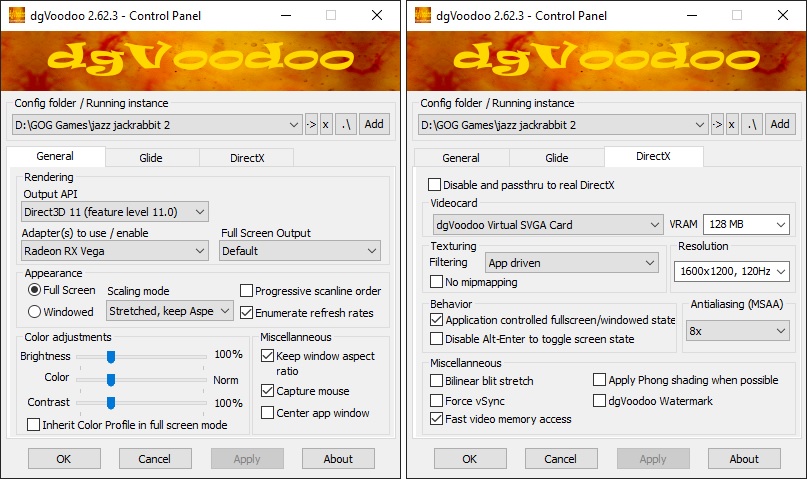Switch to the DirectX tab in the left window
The width and height of the screenshot is (810, 482).
click(247, 158)
